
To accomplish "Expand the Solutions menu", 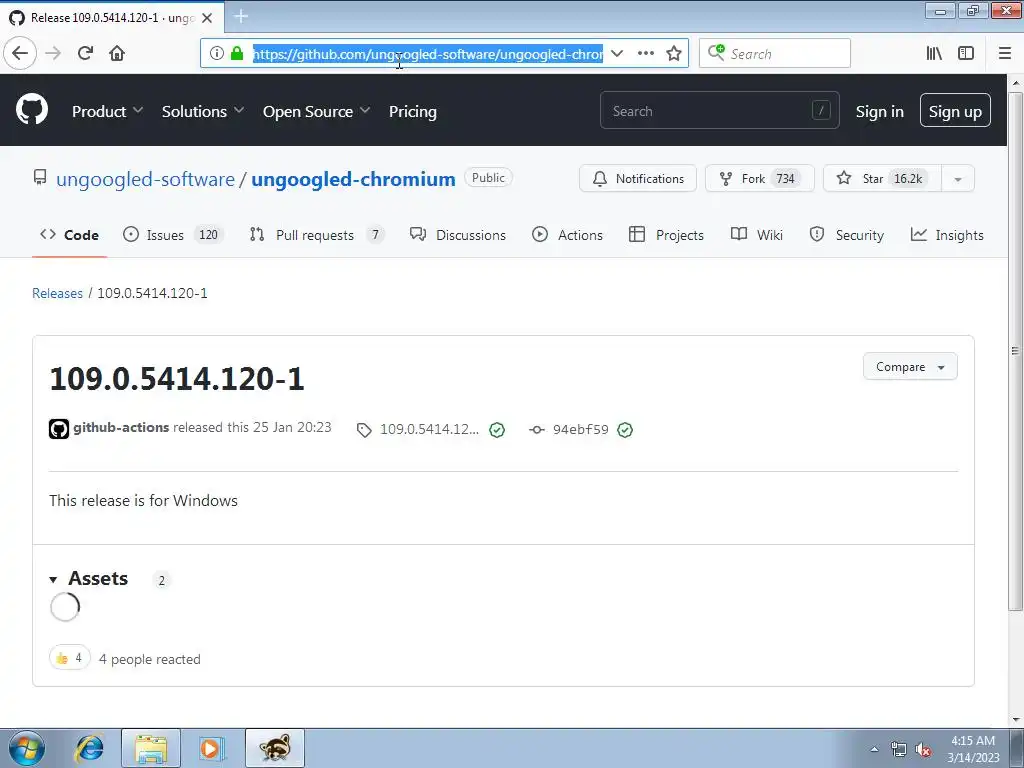I will (x=202, y=112).
